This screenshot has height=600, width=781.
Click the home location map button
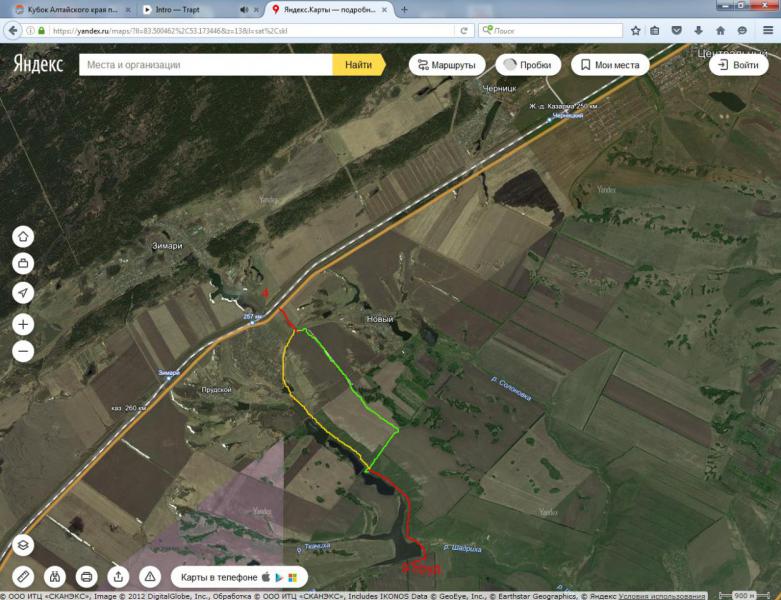click(x=24, y=237)
